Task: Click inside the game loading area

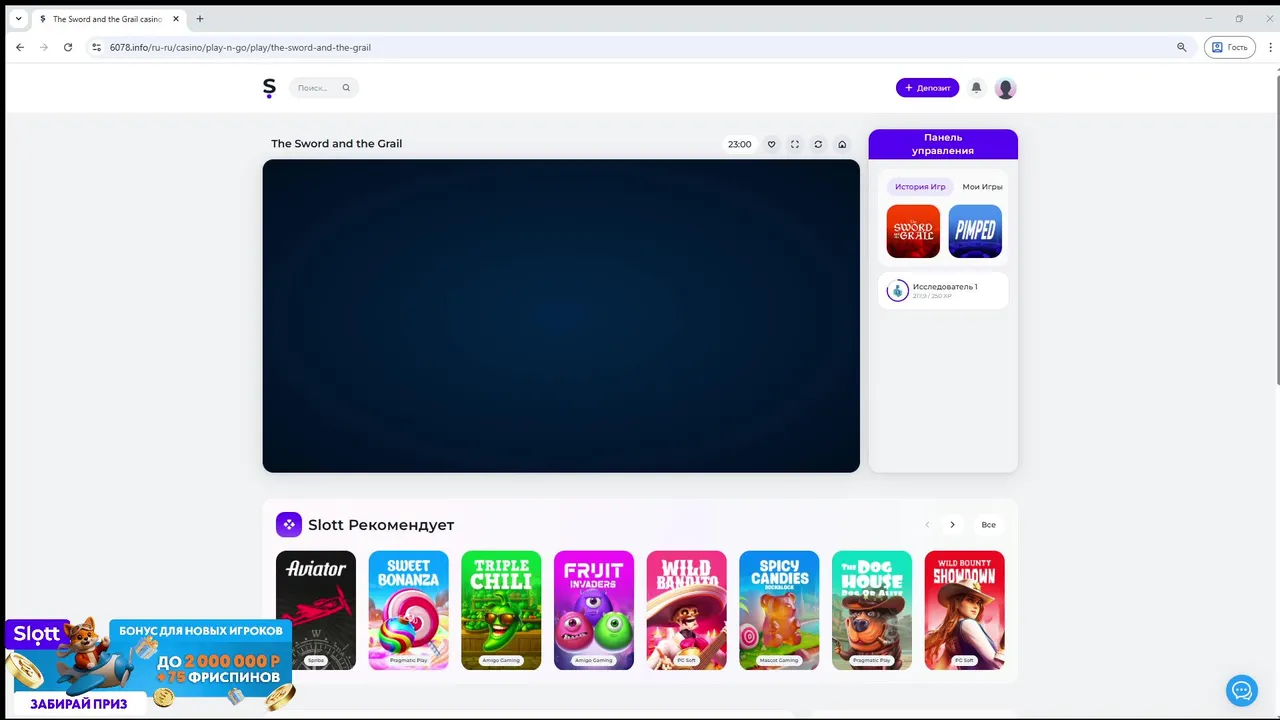Action: (561, 316)
